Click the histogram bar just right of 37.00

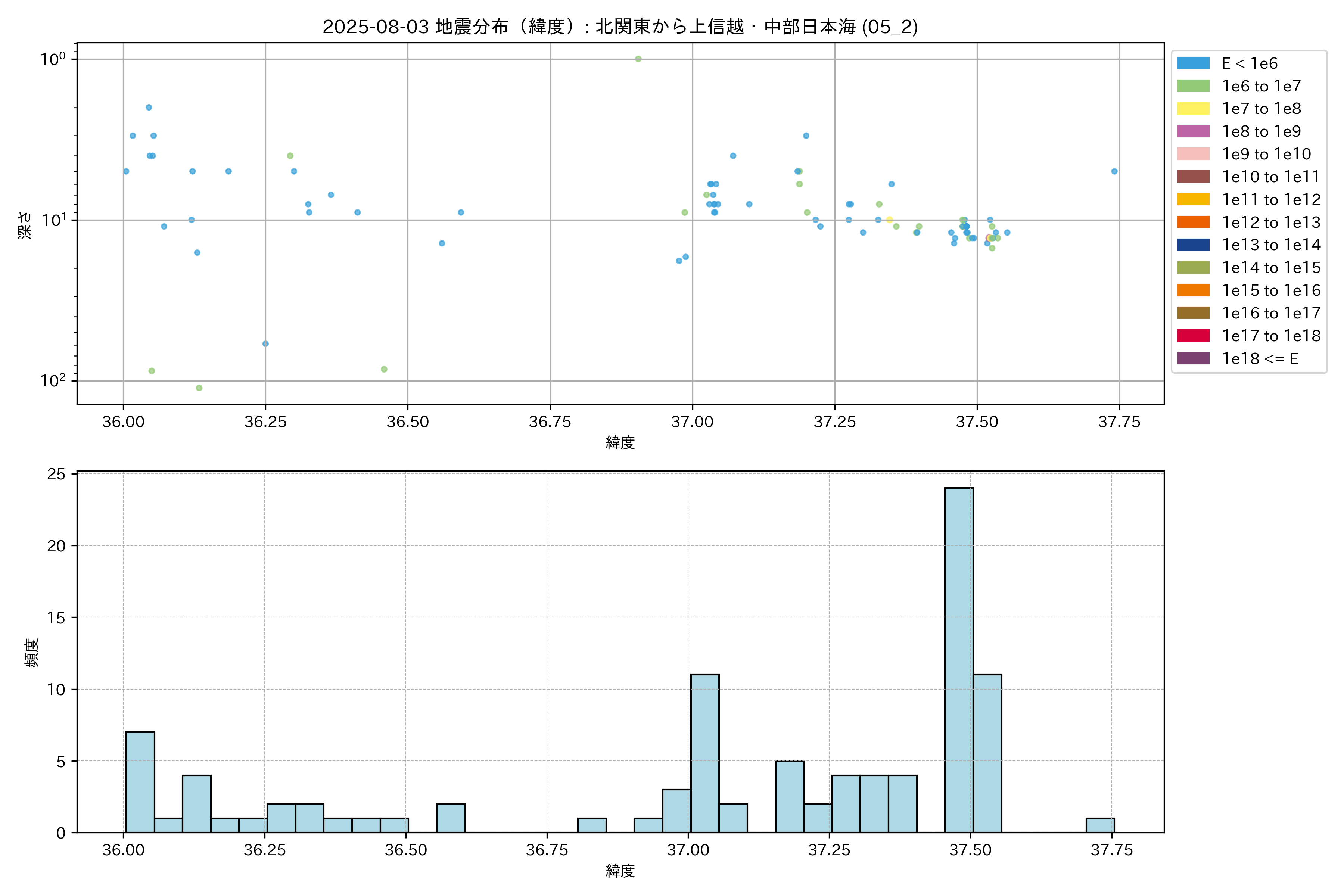pos(704,753)
